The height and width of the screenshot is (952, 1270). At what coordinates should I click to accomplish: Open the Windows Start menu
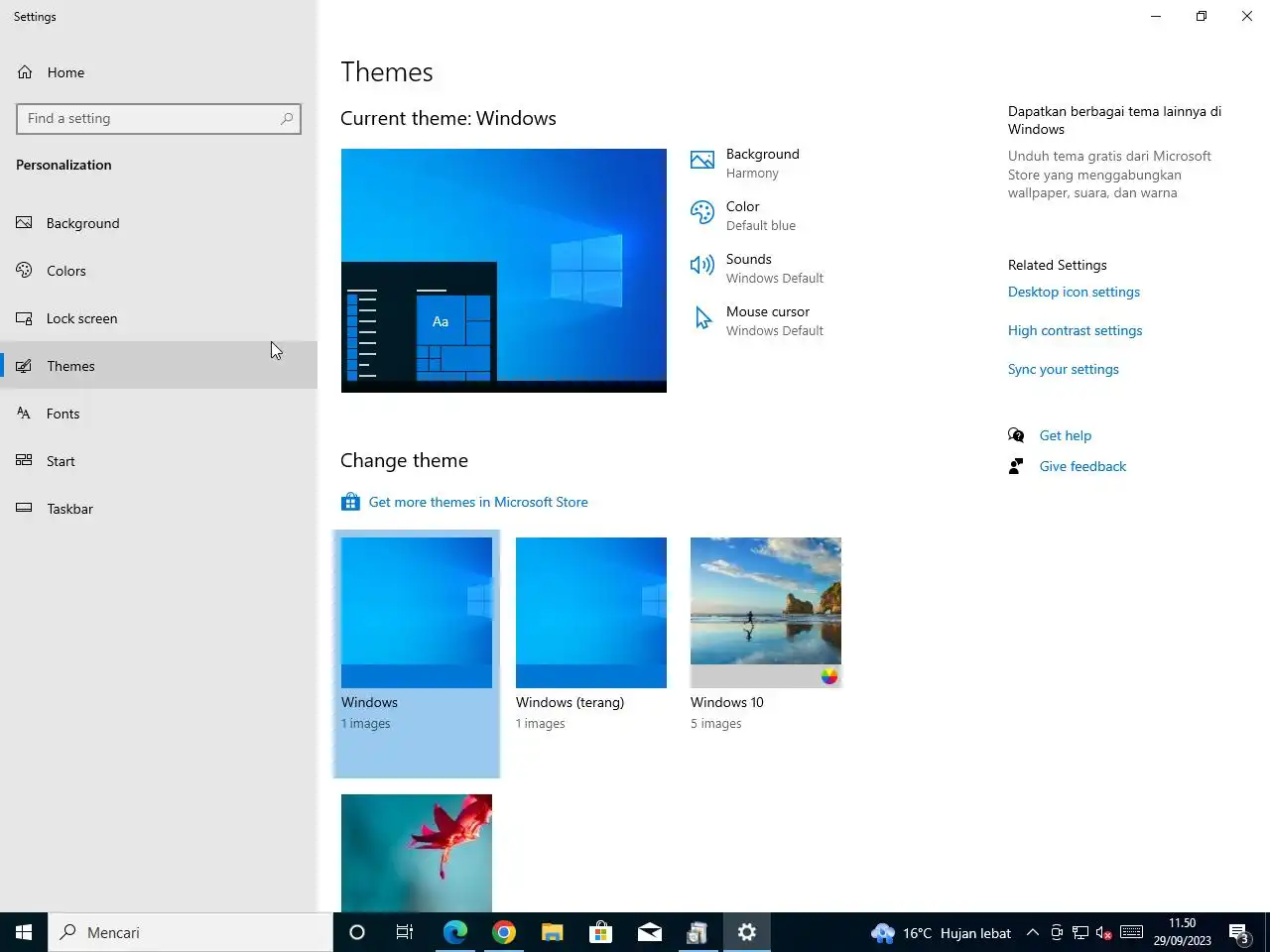coord(24,932)
